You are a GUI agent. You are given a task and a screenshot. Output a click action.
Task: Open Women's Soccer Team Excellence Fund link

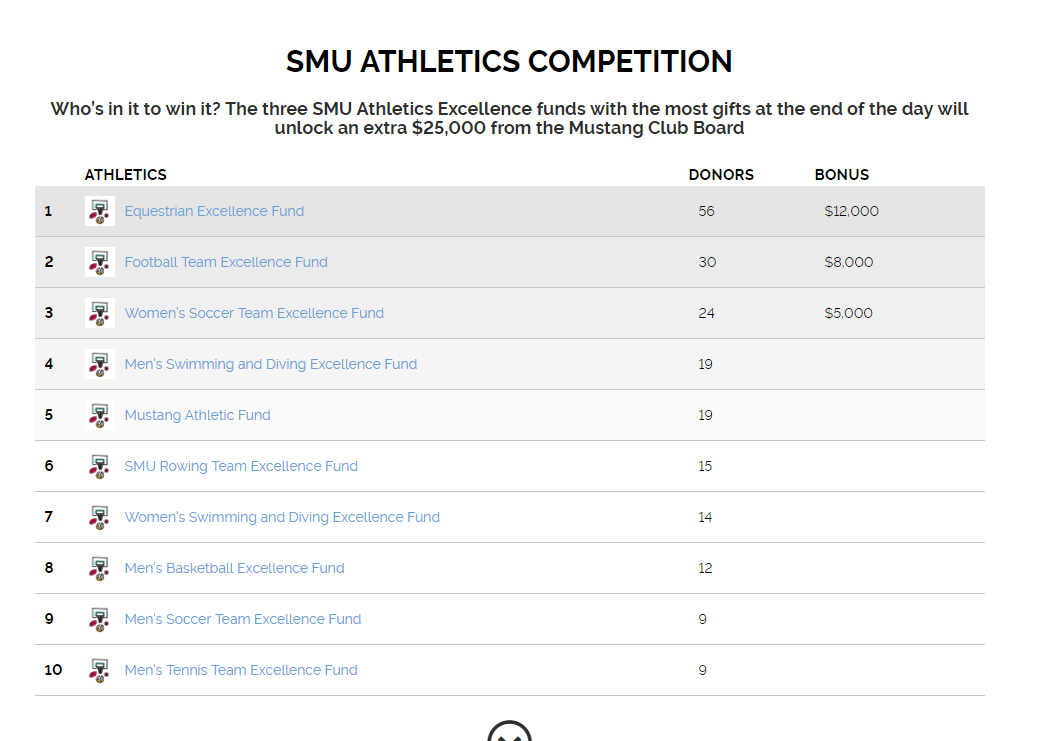pyautogui.click(x=254, y=313)
